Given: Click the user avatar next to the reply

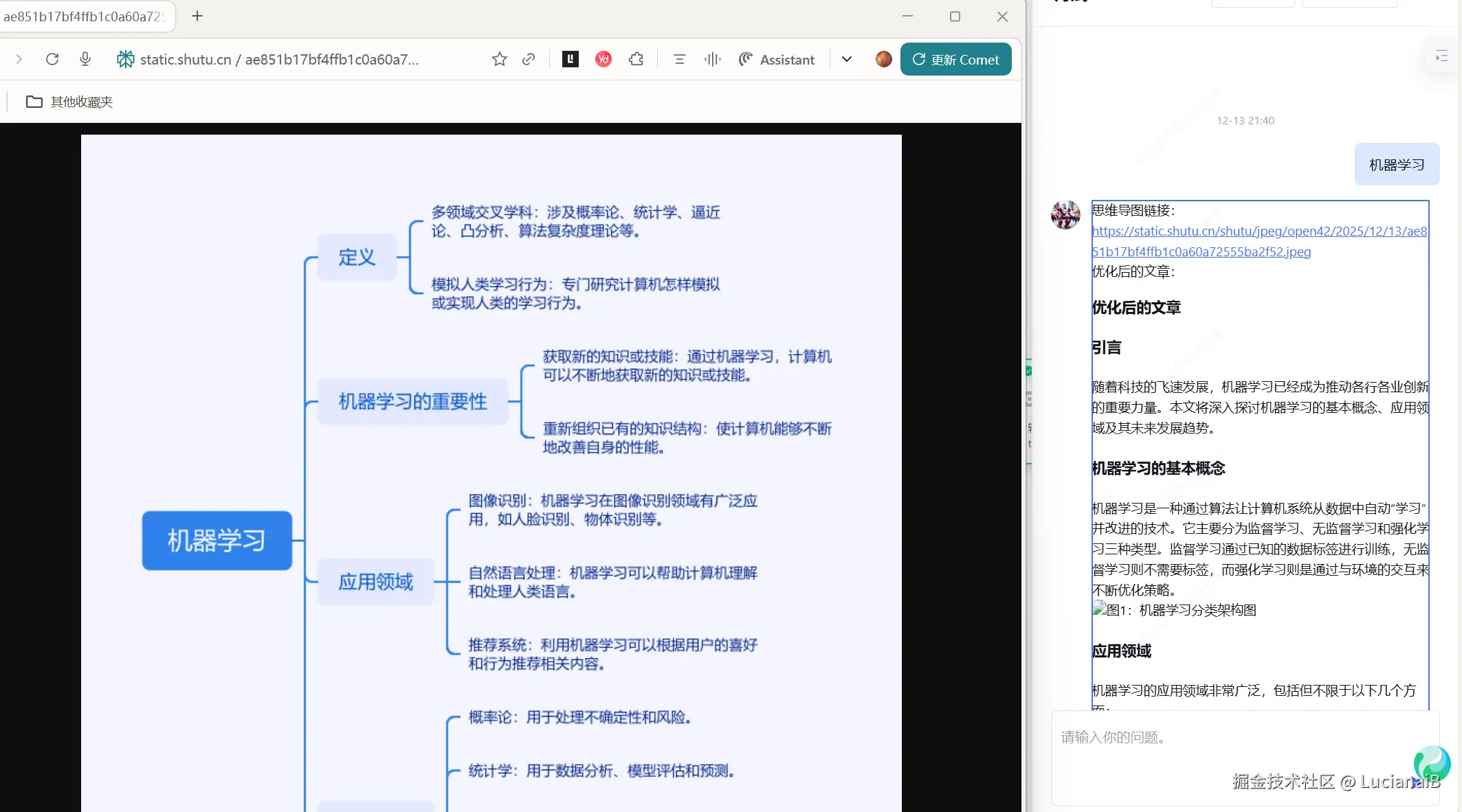Looking at the screenshot, I should (x=1065, y=214).
